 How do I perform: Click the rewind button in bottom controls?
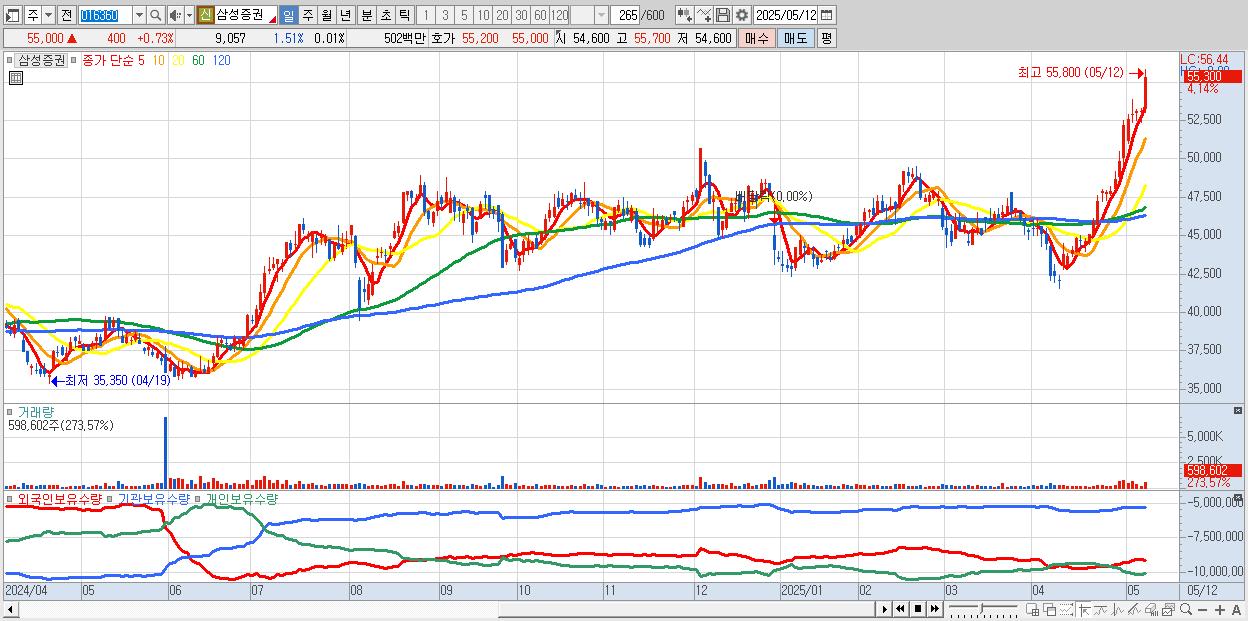(x=900, y=609)
